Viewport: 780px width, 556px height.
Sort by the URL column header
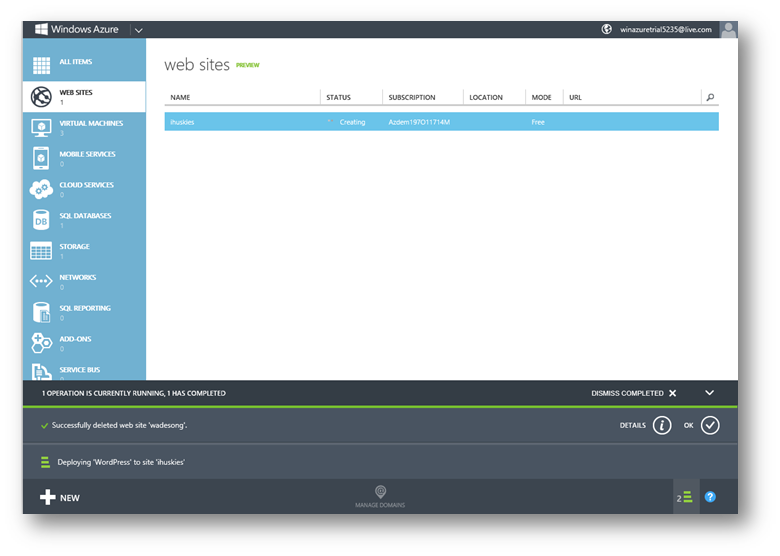pyautogui.click(x=575, y=97)
